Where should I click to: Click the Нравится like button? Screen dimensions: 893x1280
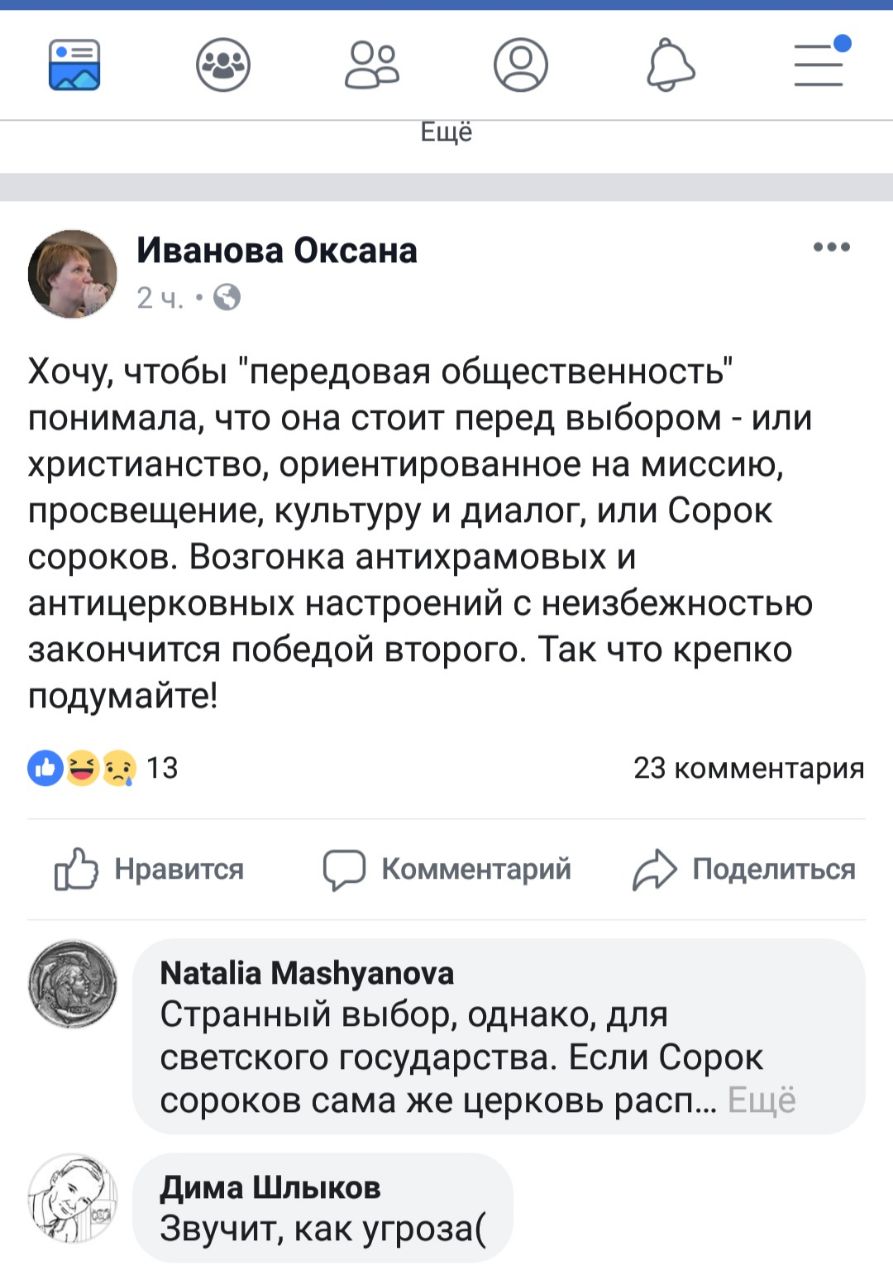tap(150, 869)
